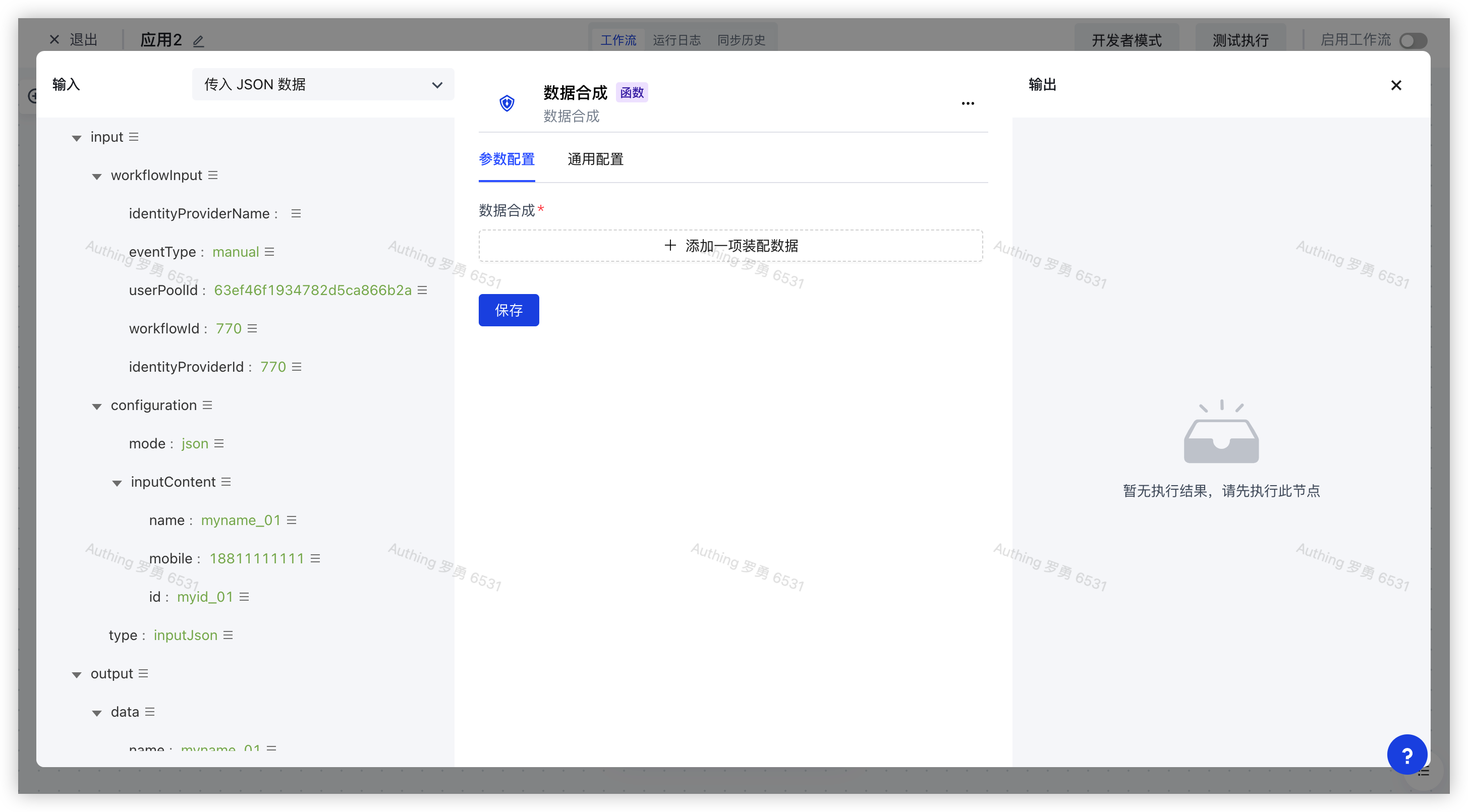Close the node config dialog with X

pyautogui.click(x=1396, y=85)
